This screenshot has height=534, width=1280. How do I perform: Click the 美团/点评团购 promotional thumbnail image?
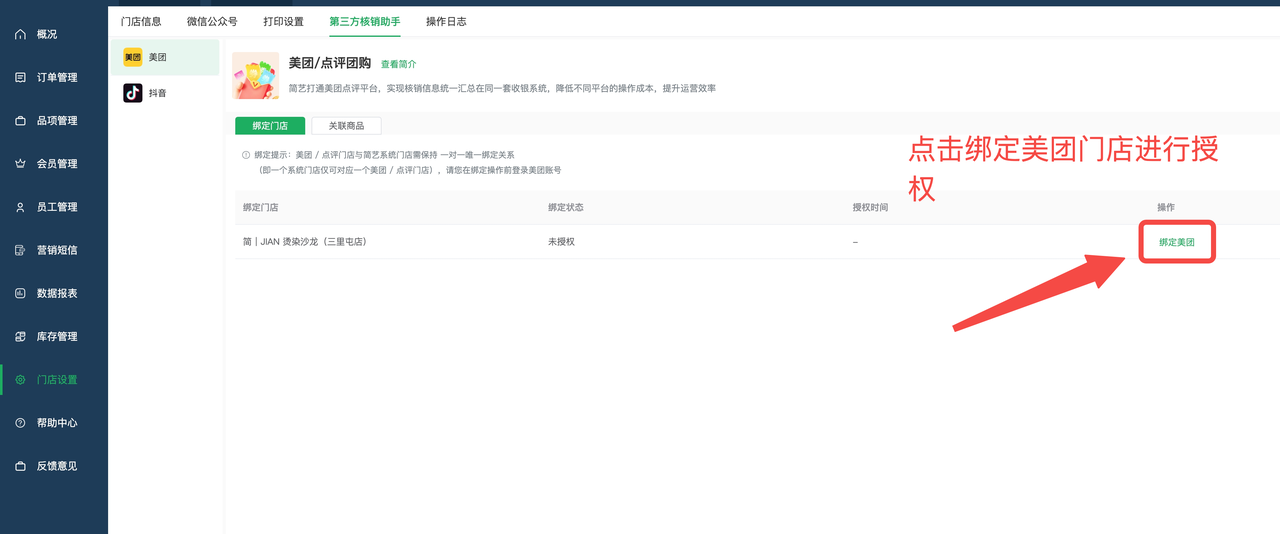(256, 76)
